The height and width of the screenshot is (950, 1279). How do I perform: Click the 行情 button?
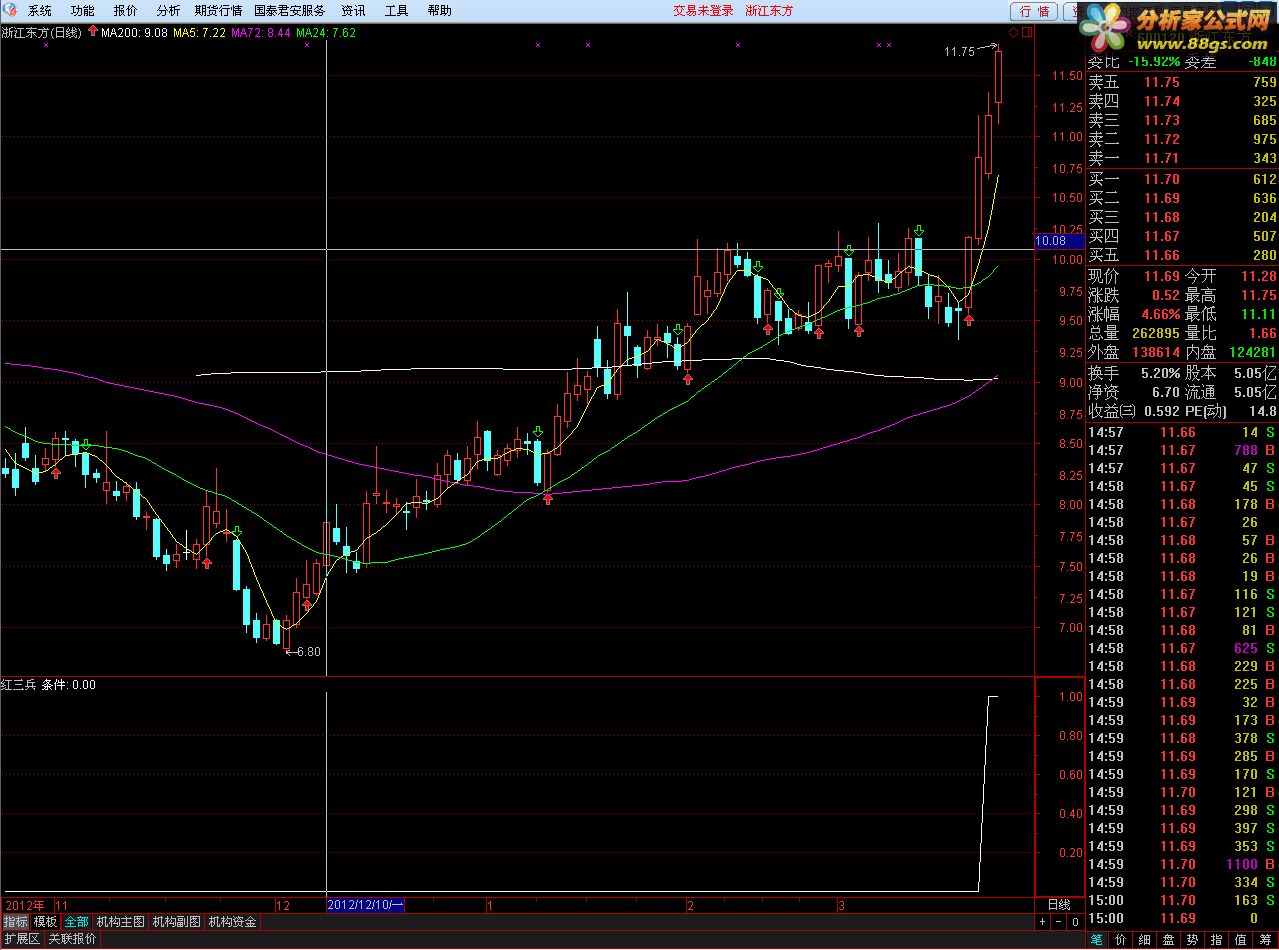point(1034,11)
